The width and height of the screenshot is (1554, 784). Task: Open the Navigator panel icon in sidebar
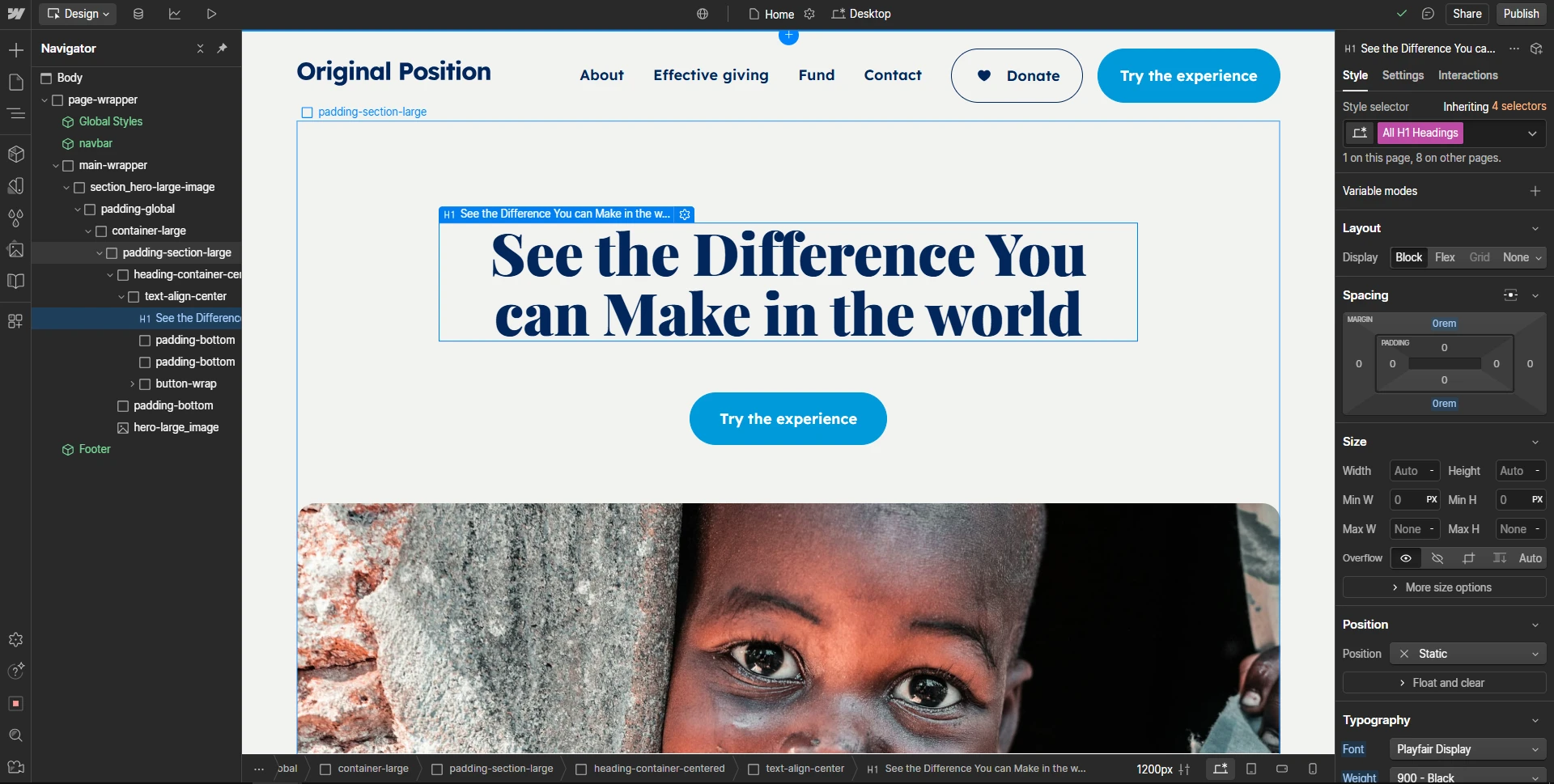[x=15, y=113]
